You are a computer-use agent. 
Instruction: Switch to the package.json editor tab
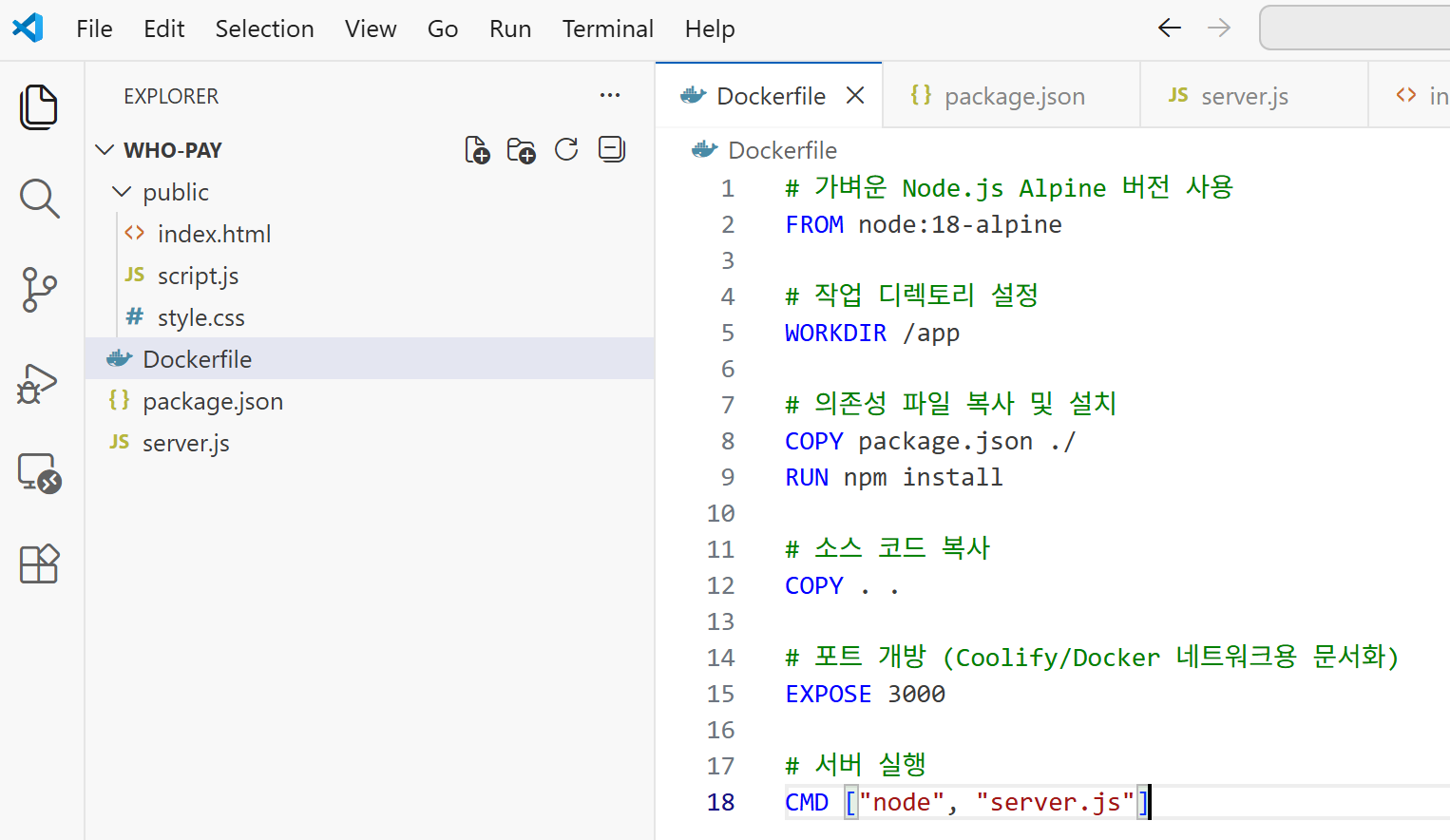tap(1013, 96)
